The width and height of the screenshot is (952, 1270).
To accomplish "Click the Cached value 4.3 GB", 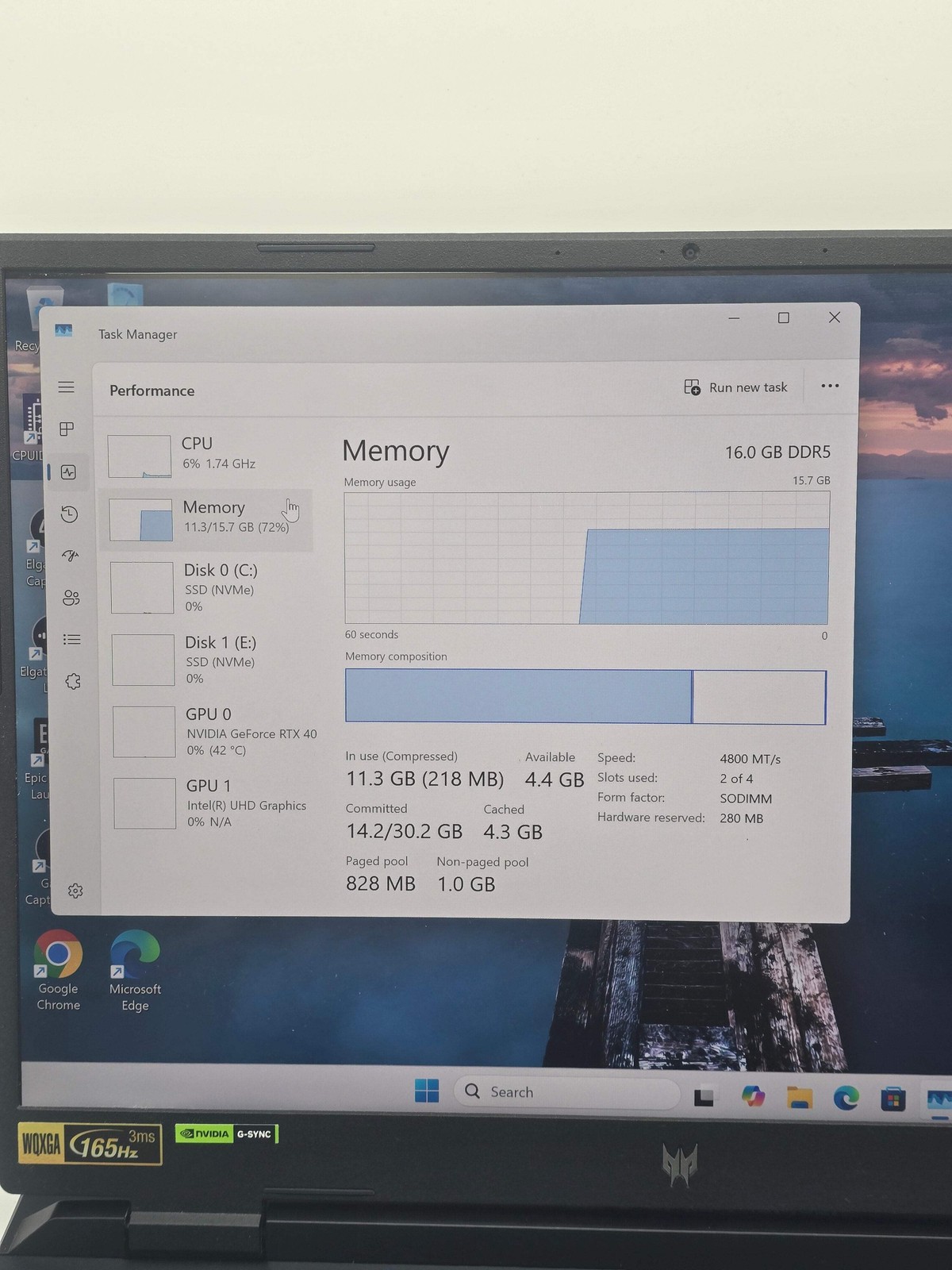I will click(x=513, y=832).
